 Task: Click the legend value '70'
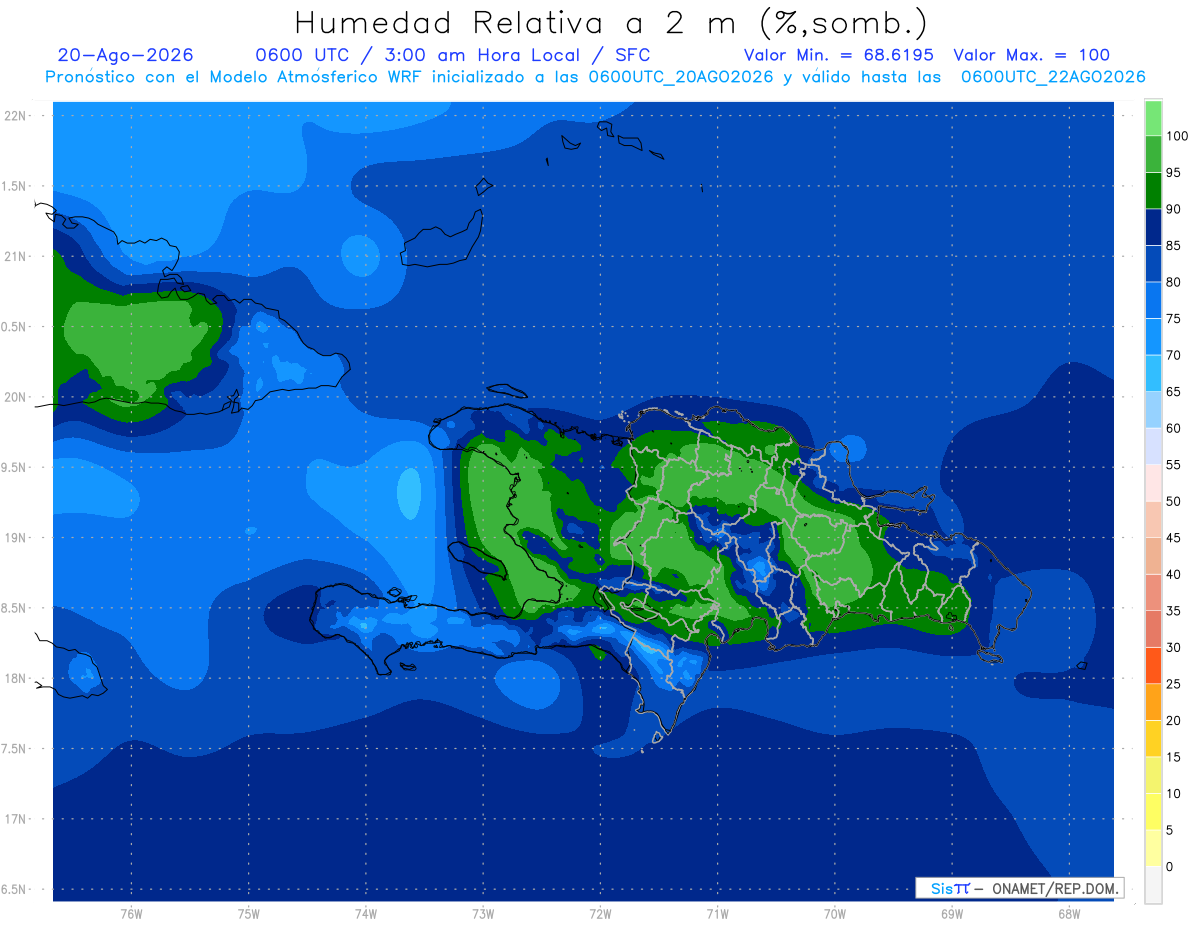click(x=1173, y=355)
